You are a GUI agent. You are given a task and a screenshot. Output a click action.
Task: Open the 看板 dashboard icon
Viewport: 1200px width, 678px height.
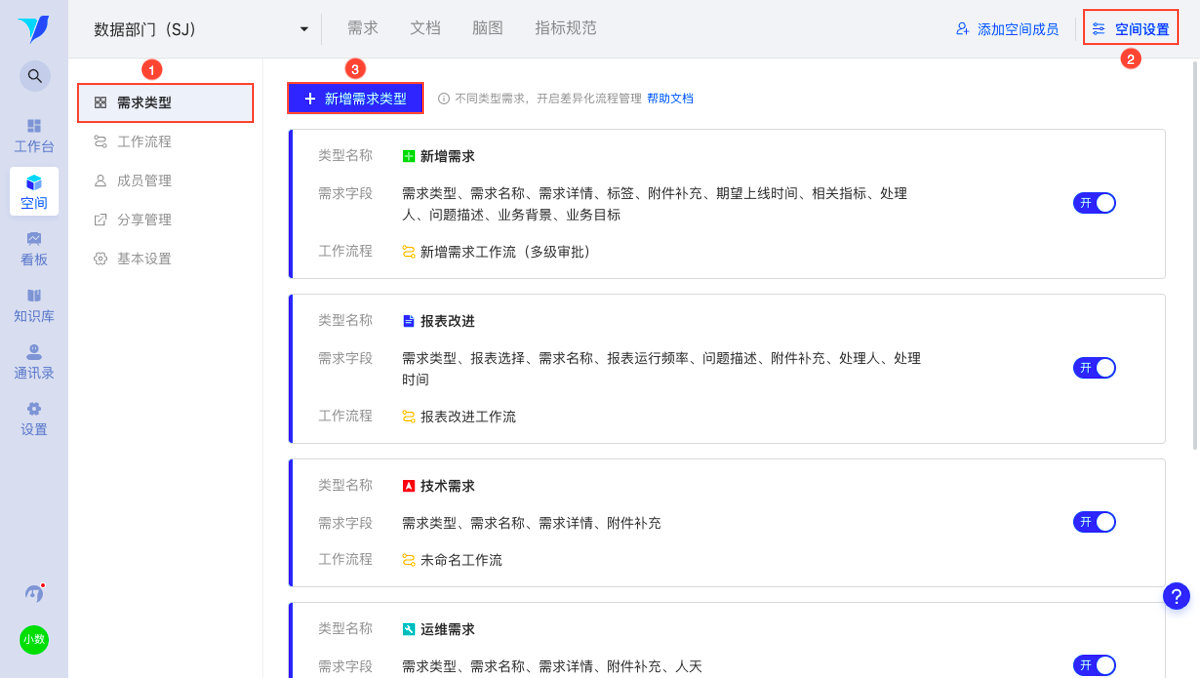click(x=34, y=249)
